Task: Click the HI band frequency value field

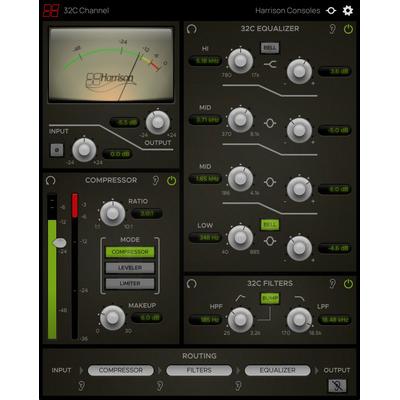Action: [x=205, y=61]
